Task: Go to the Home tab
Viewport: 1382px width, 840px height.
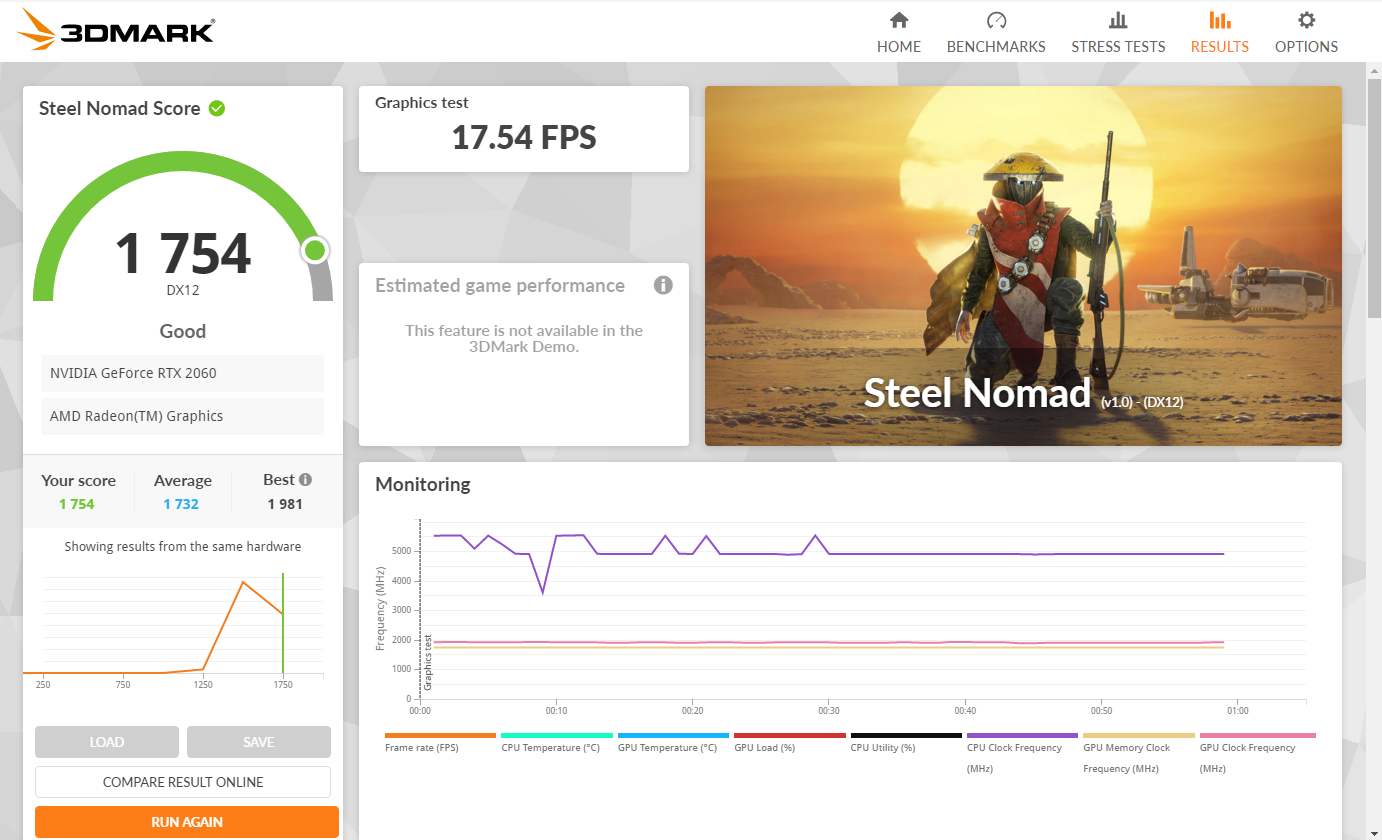Action: pyautogui.click(x=899, y=33)
